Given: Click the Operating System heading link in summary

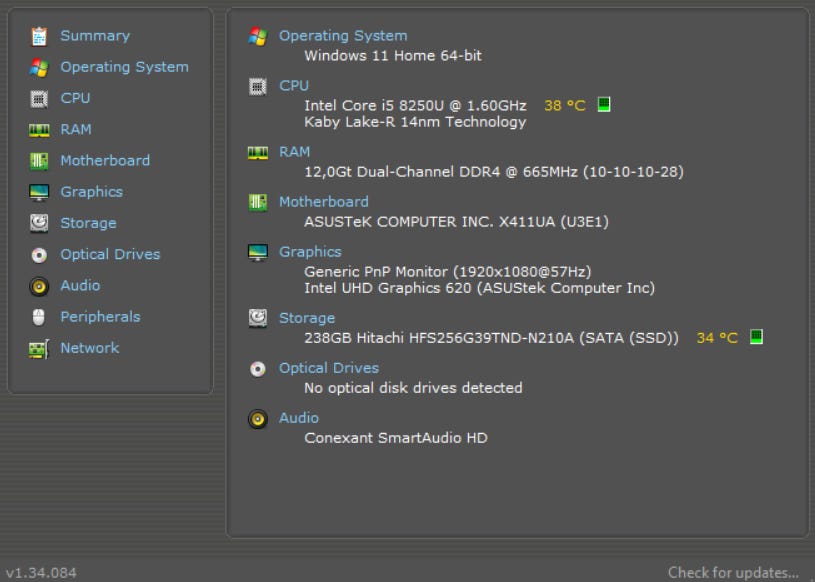Looking at the screenshot, I should point(343,36).
